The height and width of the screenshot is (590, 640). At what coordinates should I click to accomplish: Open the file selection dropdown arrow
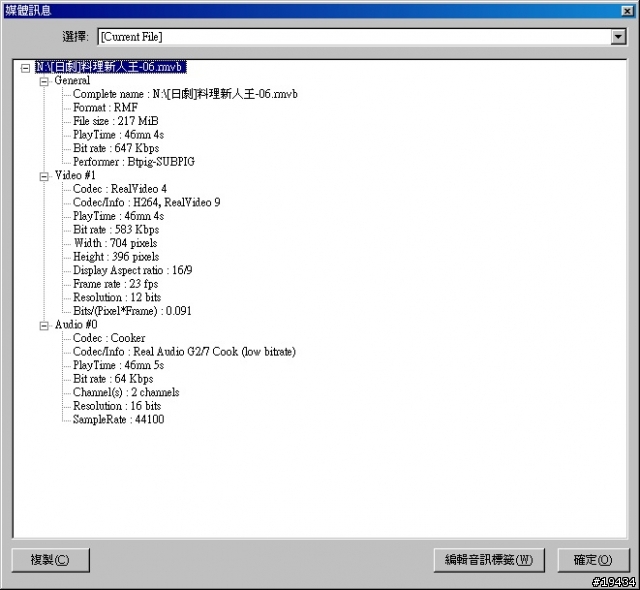[x=618, y=37]
